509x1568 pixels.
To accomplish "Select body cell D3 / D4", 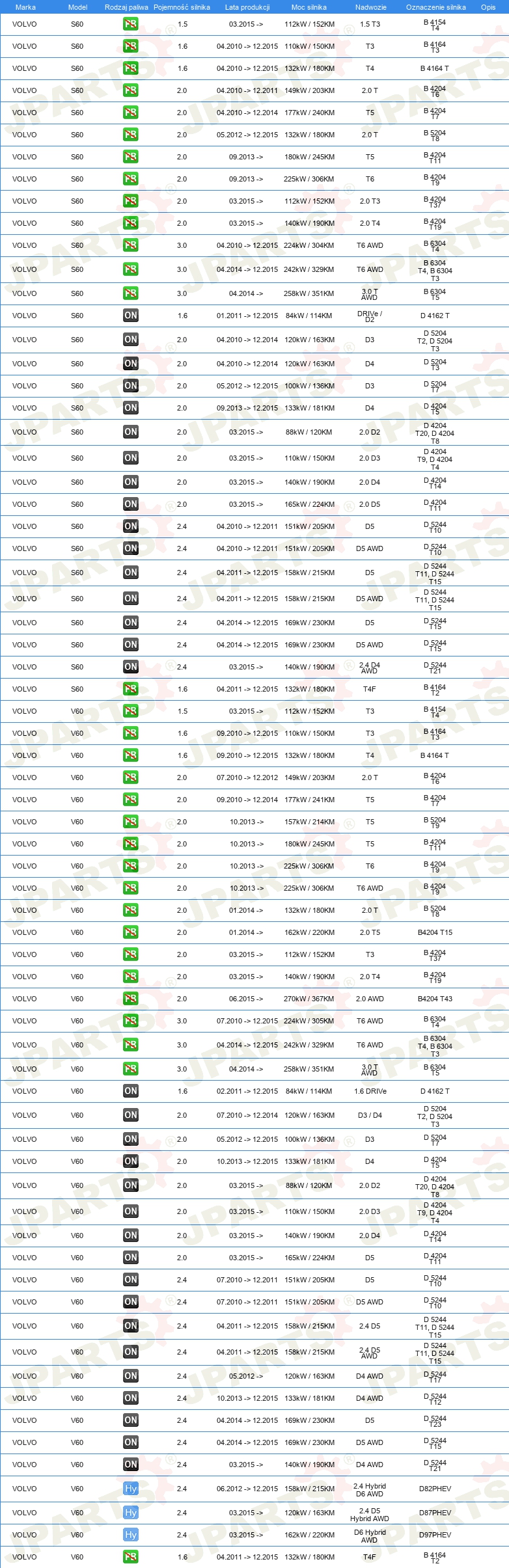I will (x=370, y=1115).
